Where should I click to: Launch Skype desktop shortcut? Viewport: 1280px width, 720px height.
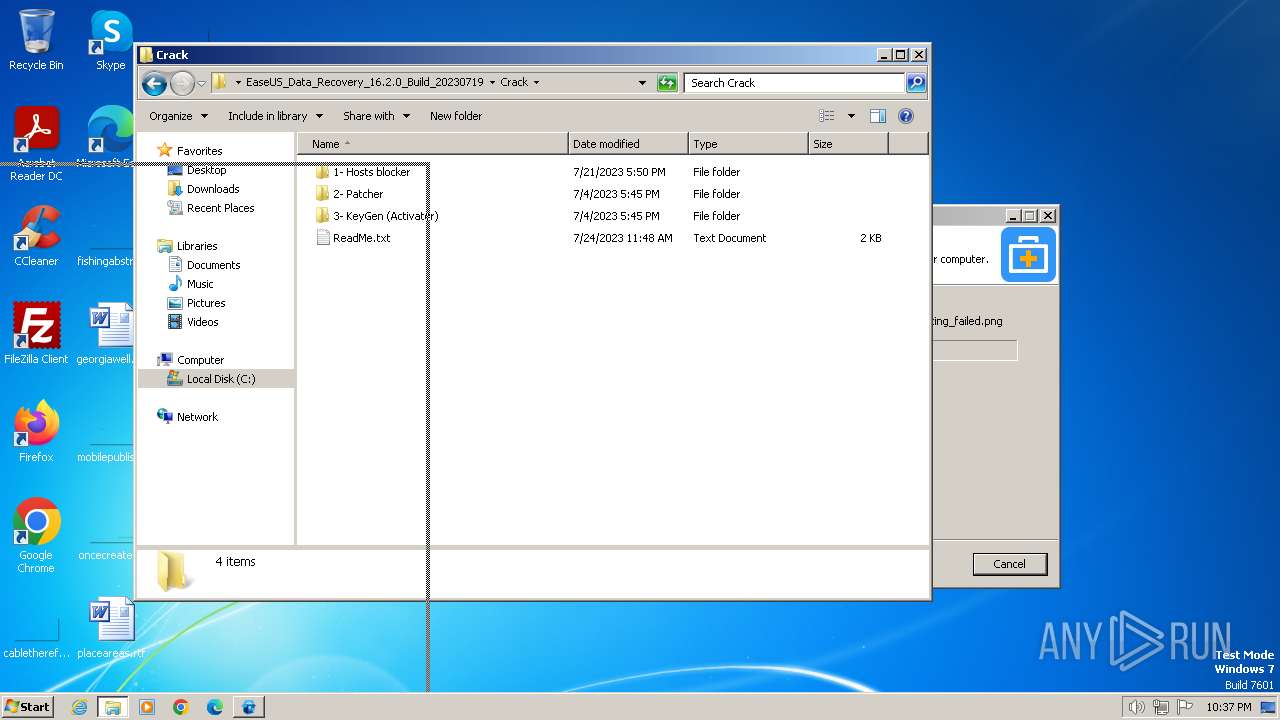[110, 40]
